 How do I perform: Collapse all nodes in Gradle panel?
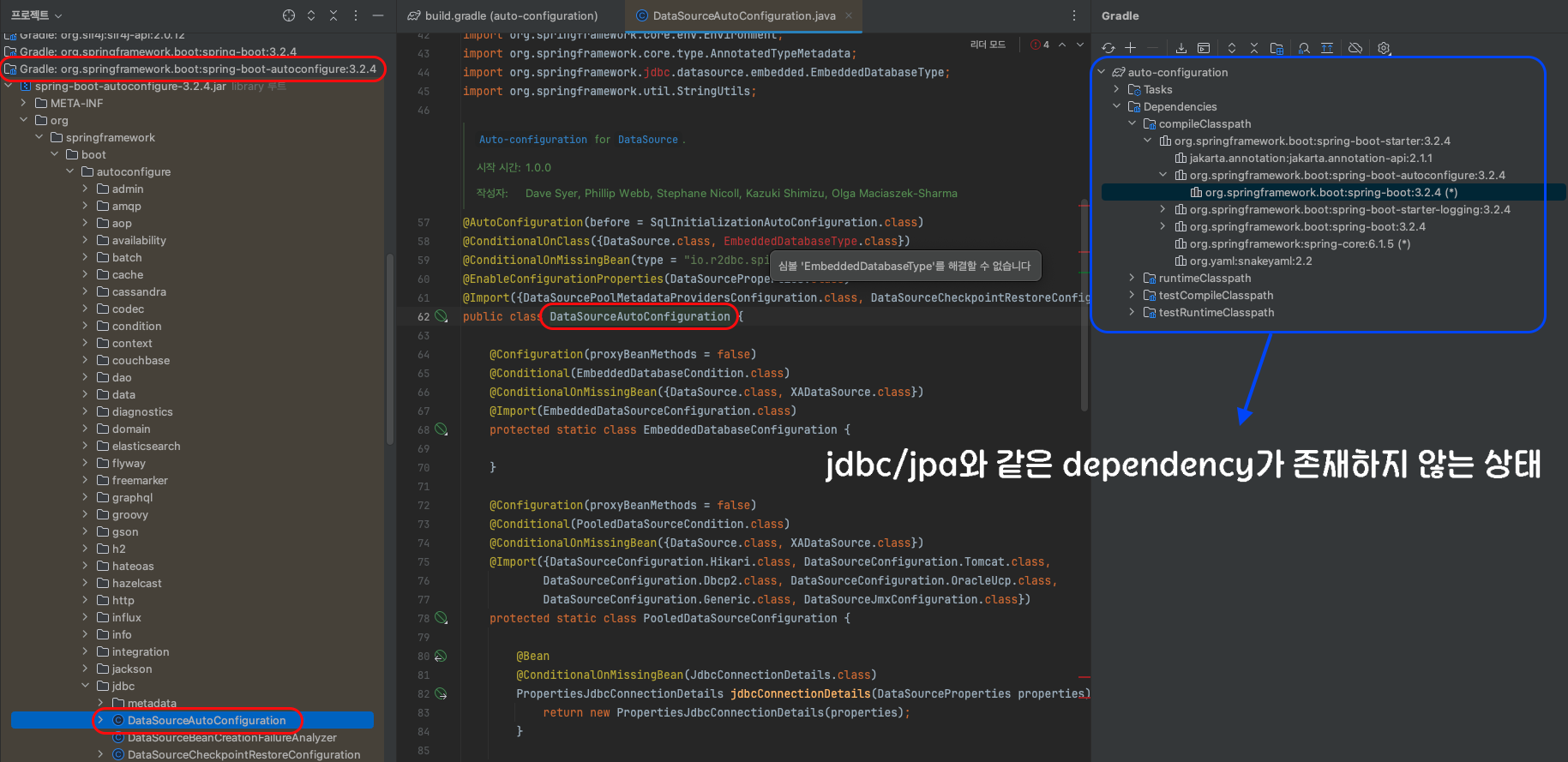tap(1253, 48)
